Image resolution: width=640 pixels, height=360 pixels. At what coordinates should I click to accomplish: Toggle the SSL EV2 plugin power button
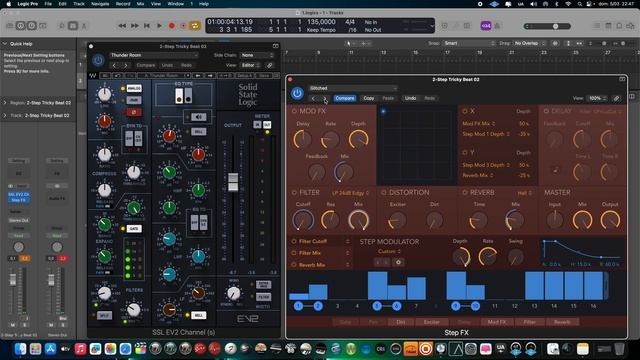click(x=98, y=60)
